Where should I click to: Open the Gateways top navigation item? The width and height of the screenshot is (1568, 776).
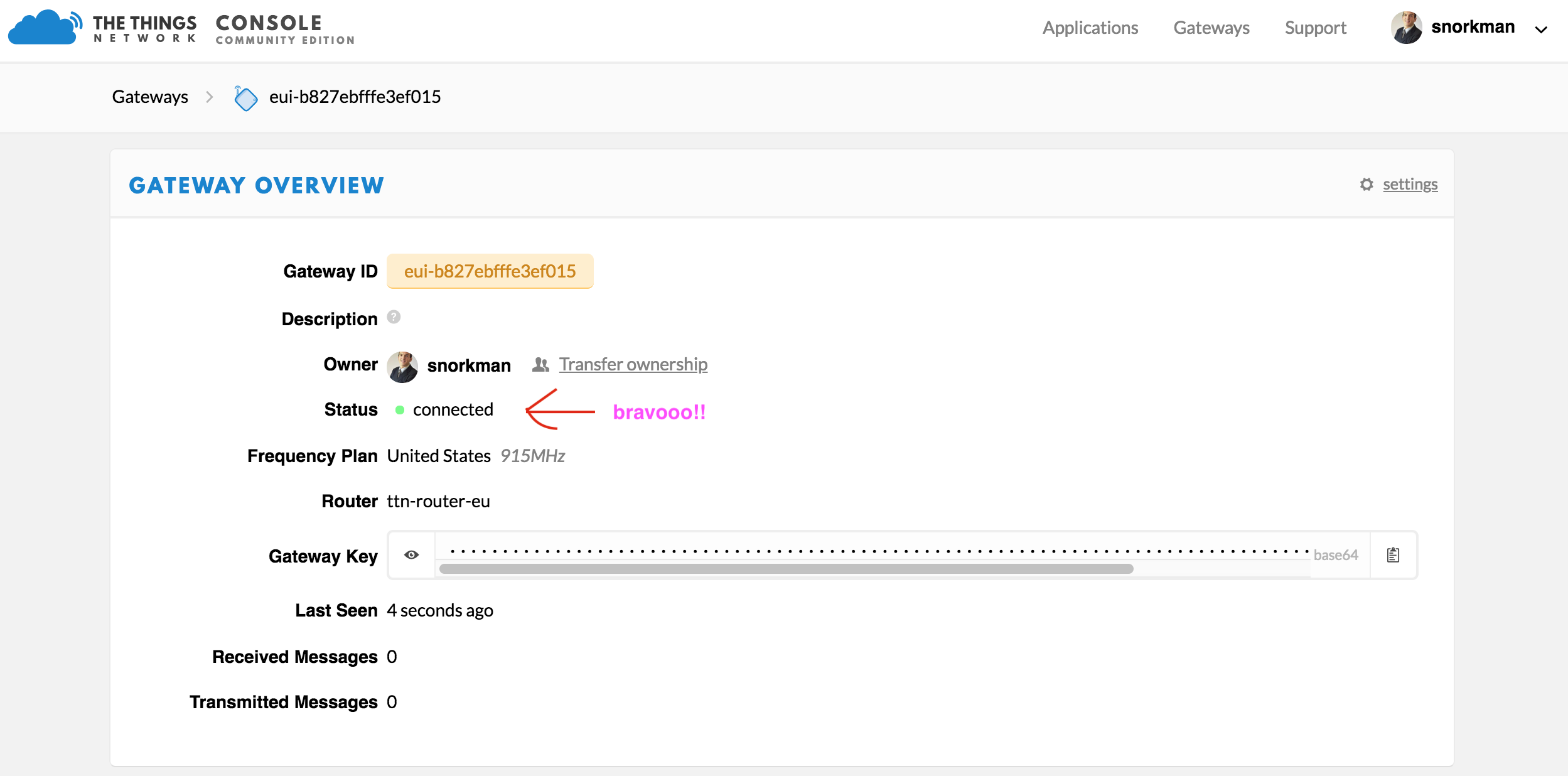1211,28
